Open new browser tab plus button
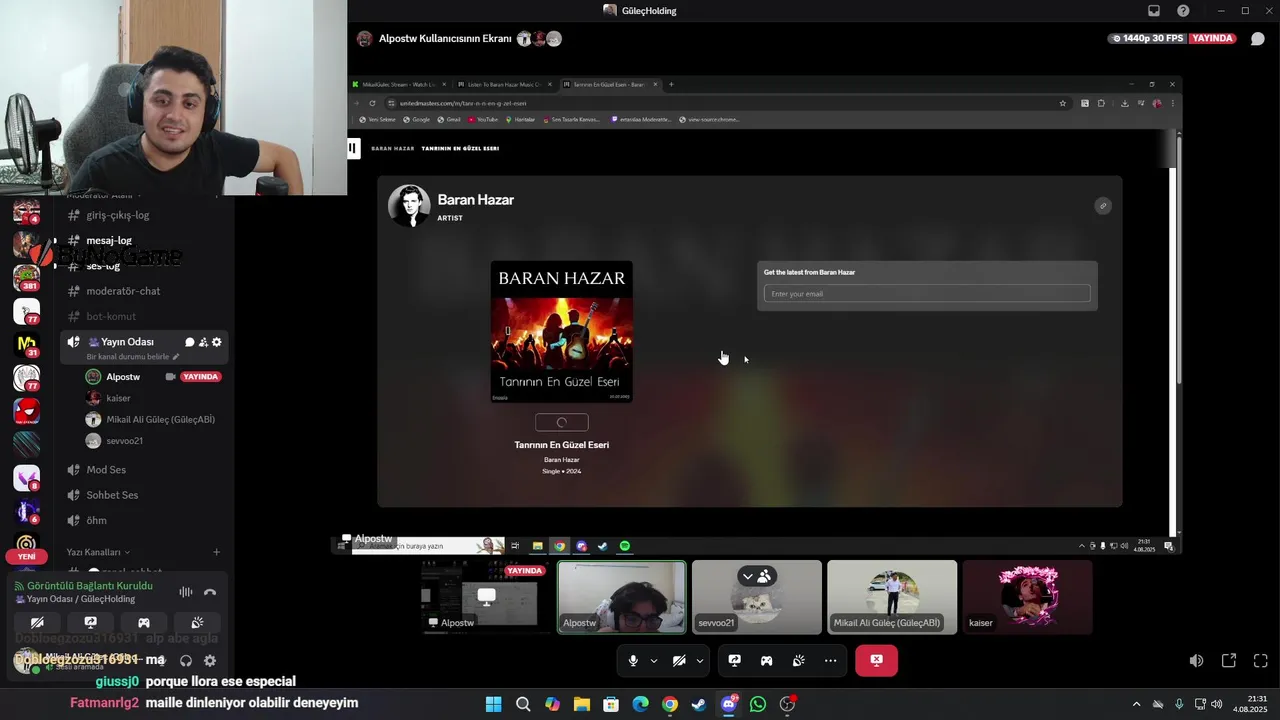This screenshot has height=720, width=1280. (671, 84)
